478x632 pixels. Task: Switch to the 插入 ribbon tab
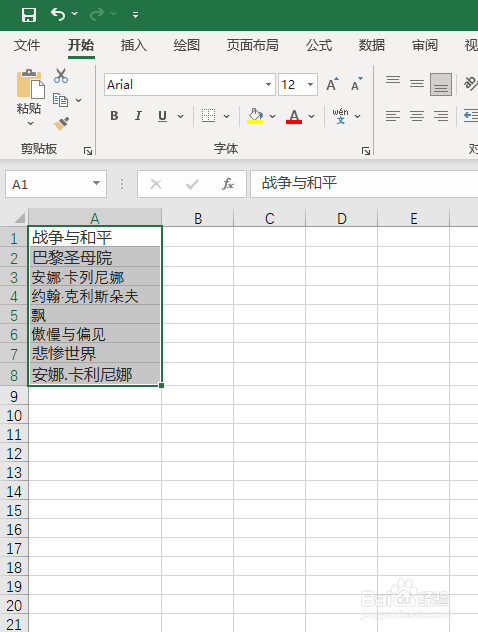tap(134, 45)
